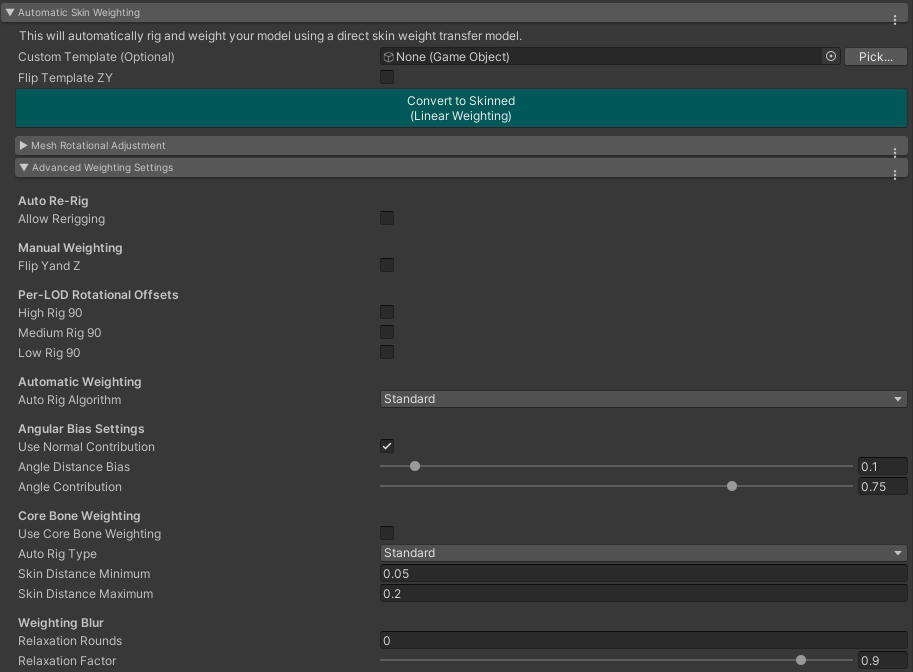The image size is (913, 672).
Task: Tick the Low Rig 90 checkbox
Action: pos(387,352)
